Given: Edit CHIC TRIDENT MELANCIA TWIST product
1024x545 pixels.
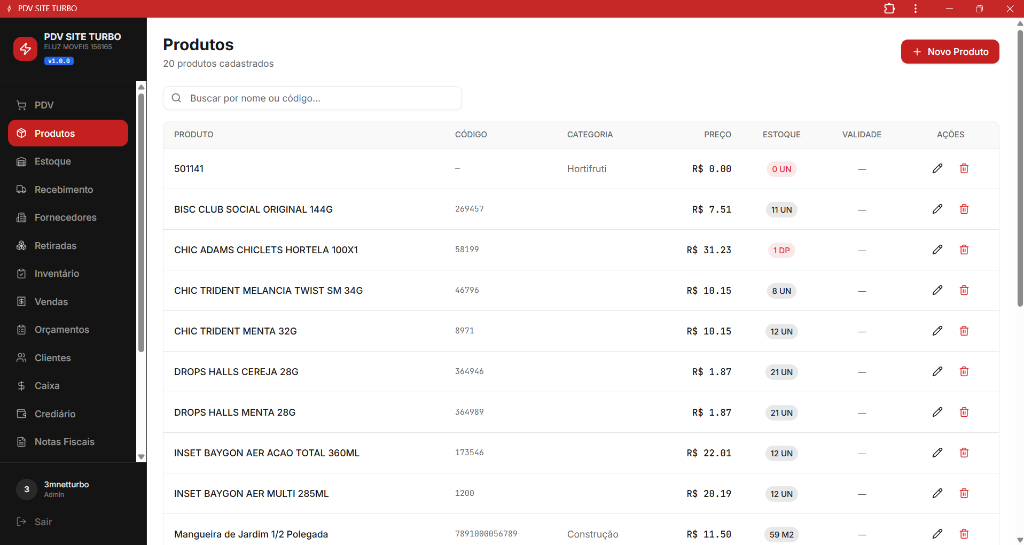Looking at the screenshot, I should pos(937,290).
